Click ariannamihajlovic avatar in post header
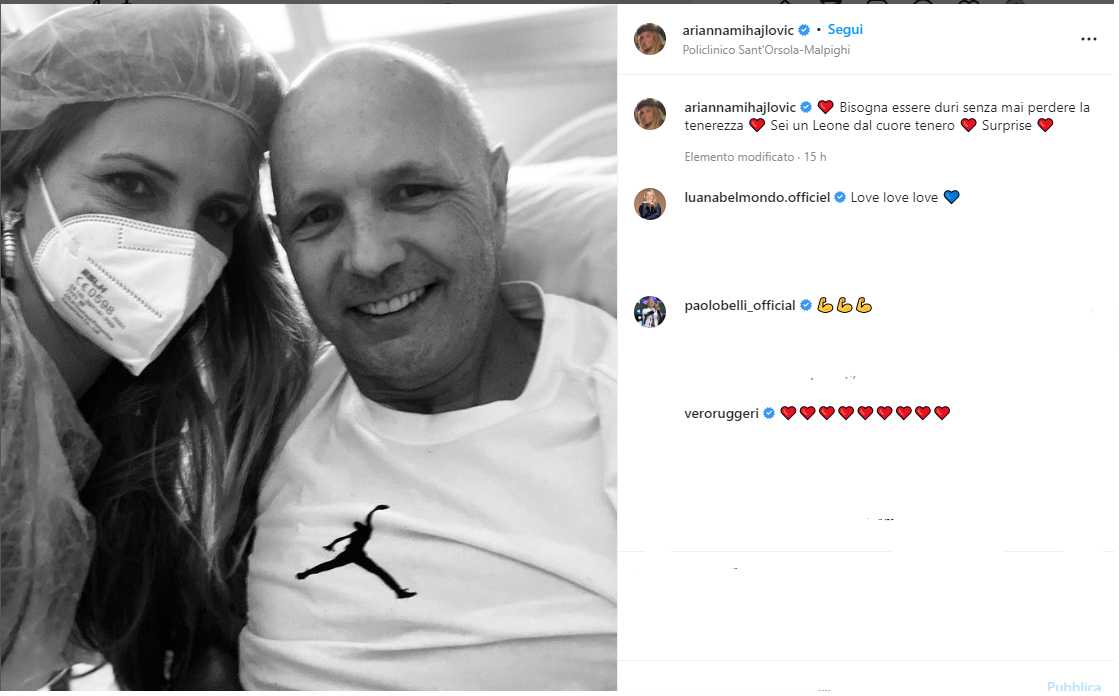1119x696 pixels. click(649, 39)
